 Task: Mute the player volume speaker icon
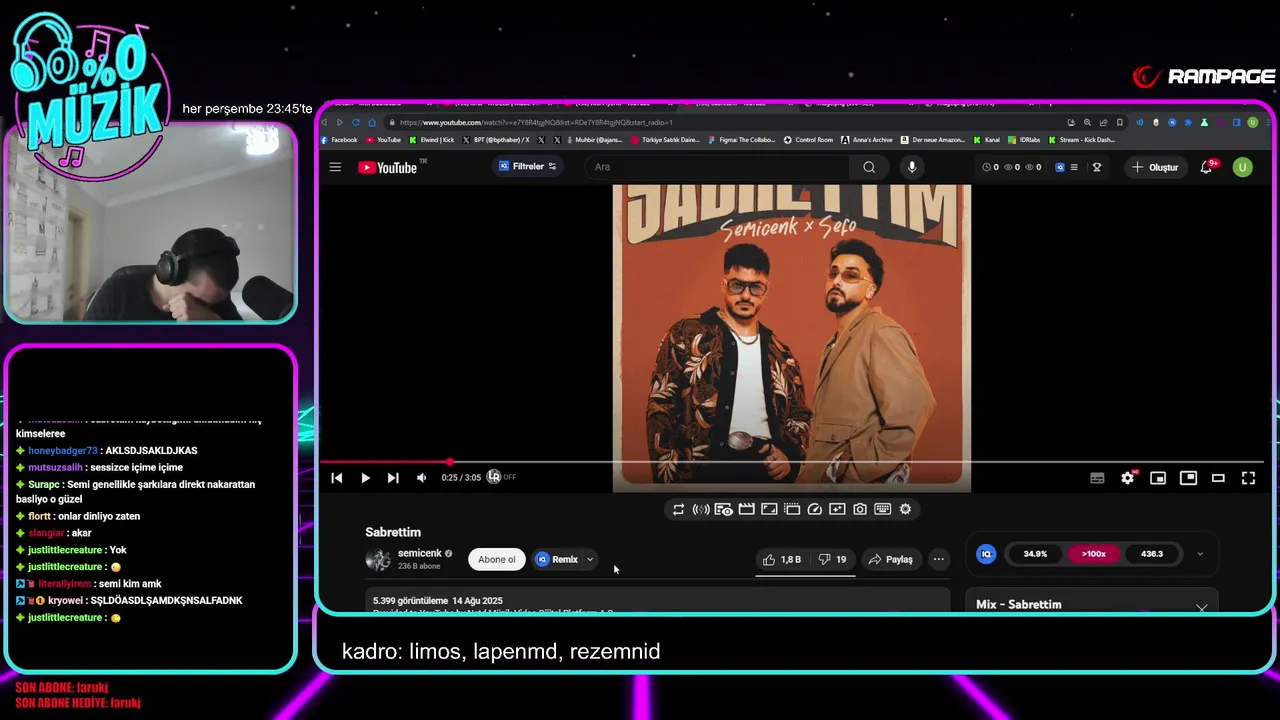pyautogui.click(x=421, y=478)
